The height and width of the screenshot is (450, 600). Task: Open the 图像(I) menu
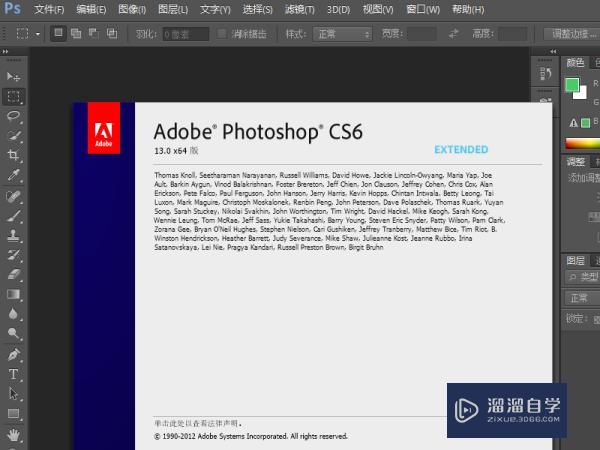pos(132,9)
